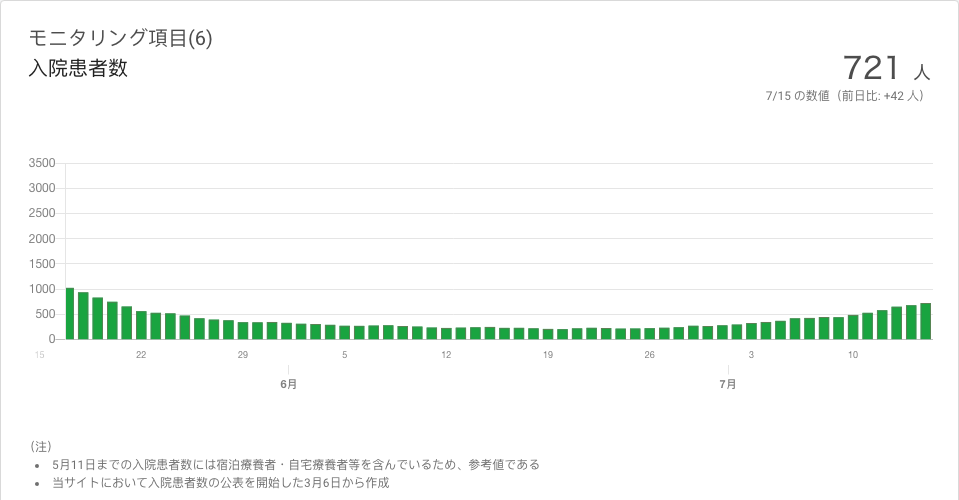Select the note starting with 当サイトにおいて
This screenshot has height=500, width=959.
click(x=221, y=483)
